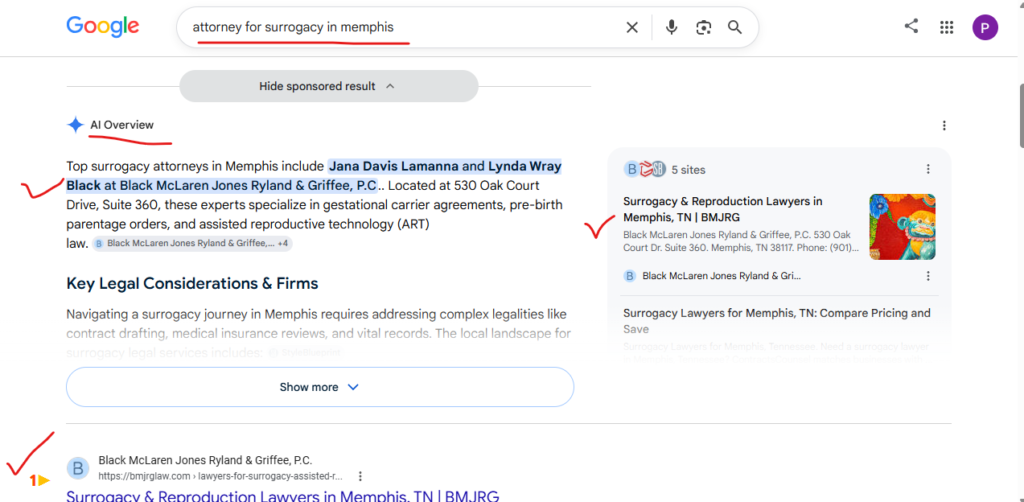
Task: Click the 5 sites favicon cluster
Action: click(x=645, y=169)
